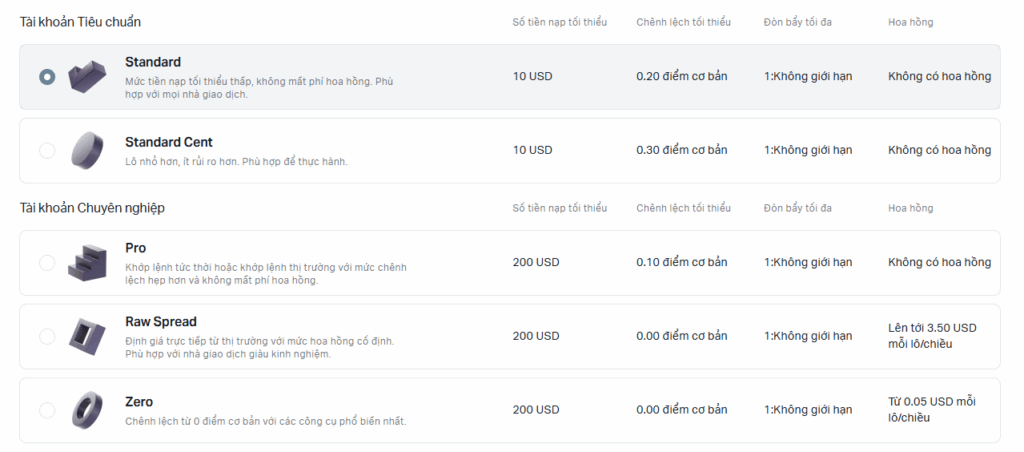The height and width of the screenshot is (452, 1024).
Task: Click the Zero account title
Action: (139, 402)
